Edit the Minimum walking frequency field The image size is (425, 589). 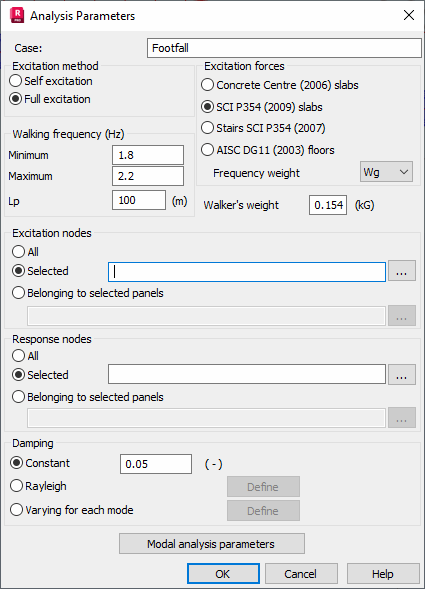[148, 155]
